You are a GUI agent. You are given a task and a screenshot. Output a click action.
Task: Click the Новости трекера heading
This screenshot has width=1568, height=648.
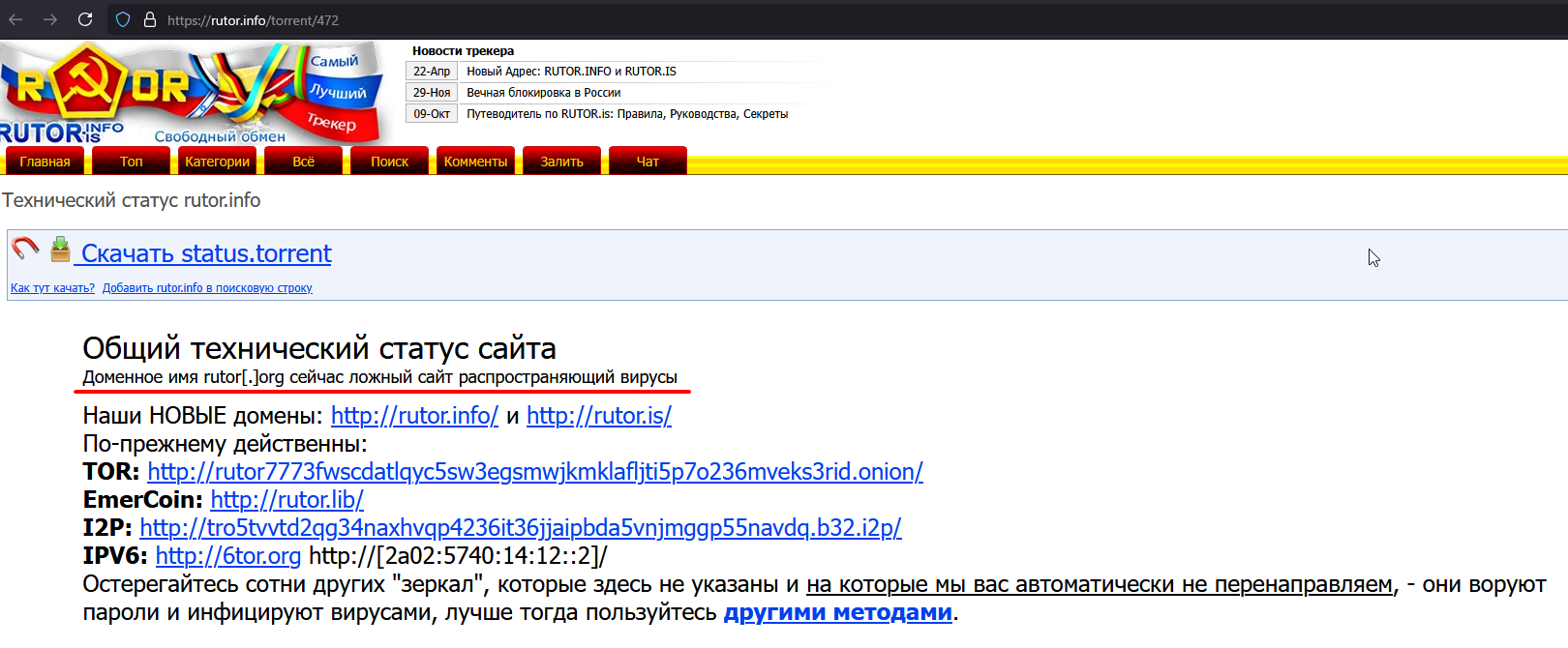(x=463, y=51)
